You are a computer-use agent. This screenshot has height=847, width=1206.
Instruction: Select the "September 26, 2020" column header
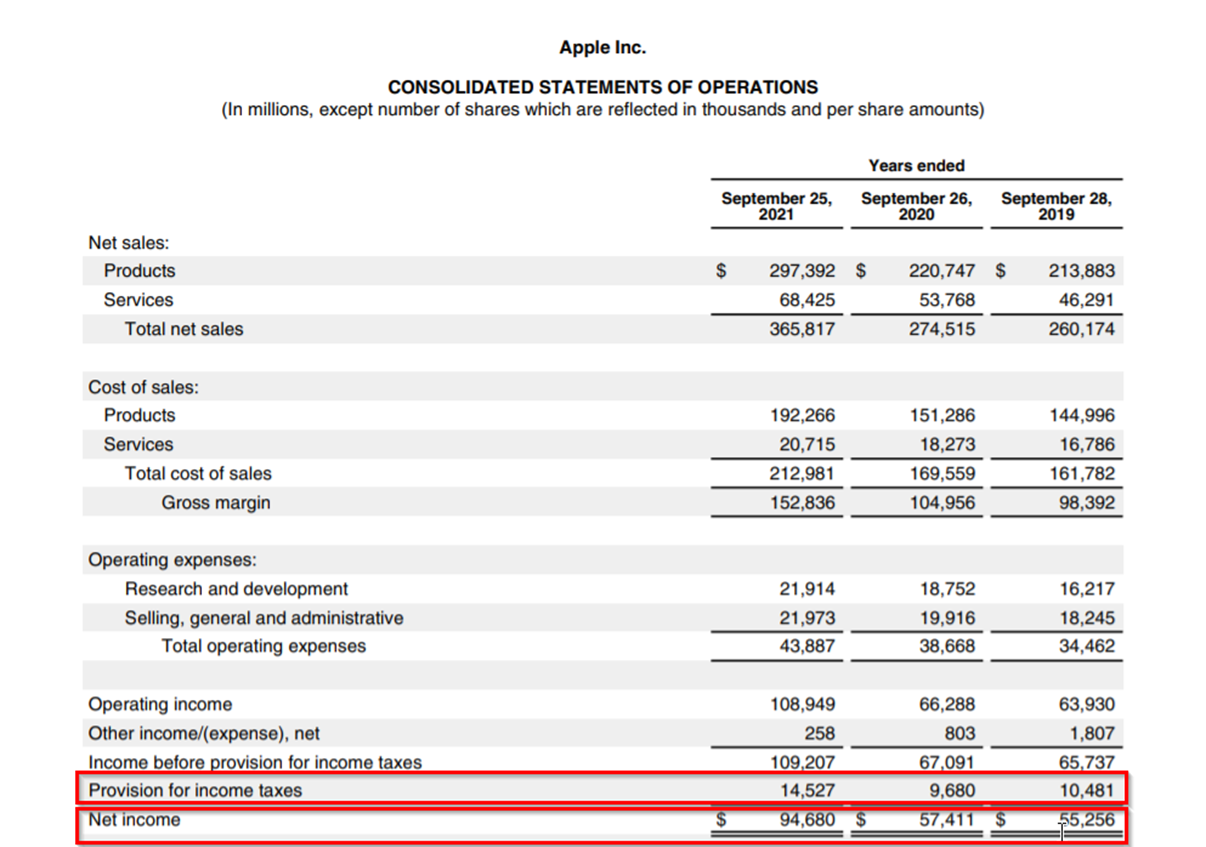[917, 206]
